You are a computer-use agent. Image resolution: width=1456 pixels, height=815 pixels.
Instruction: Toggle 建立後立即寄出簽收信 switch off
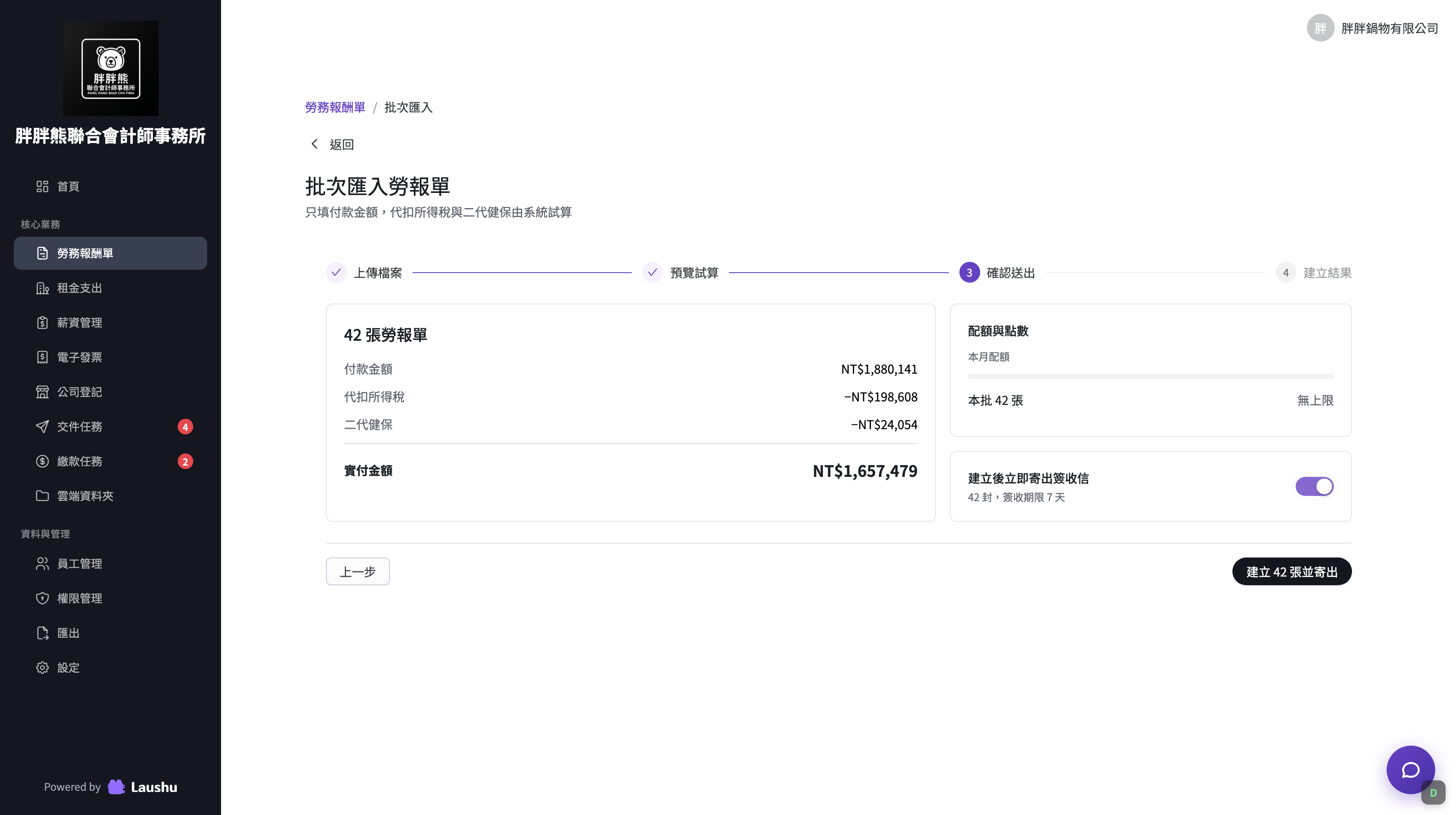(x=1314, y=486)
